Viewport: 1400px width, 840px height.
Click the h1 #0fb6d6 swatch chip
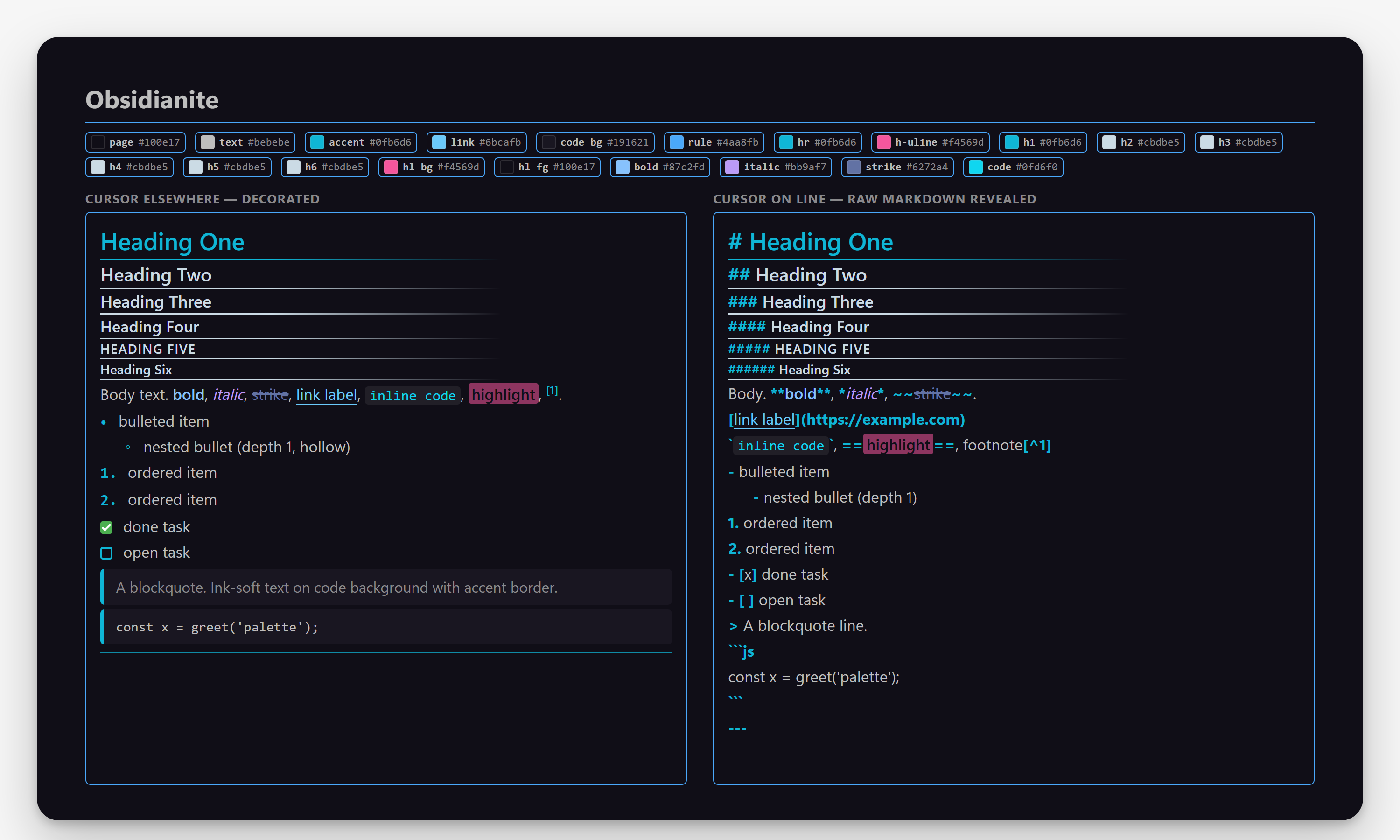[x=1043, y=142]
